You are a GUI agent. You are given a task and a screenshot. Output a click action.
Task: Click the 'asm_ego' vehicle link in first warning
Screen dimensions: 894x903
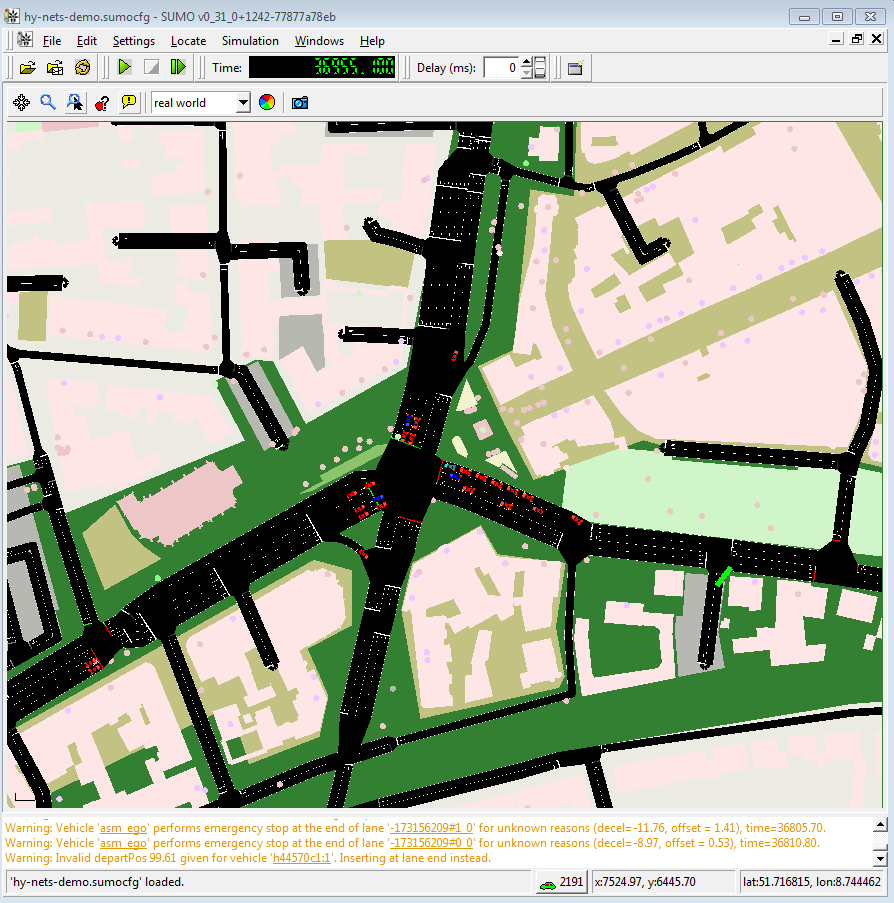(124, 828)
